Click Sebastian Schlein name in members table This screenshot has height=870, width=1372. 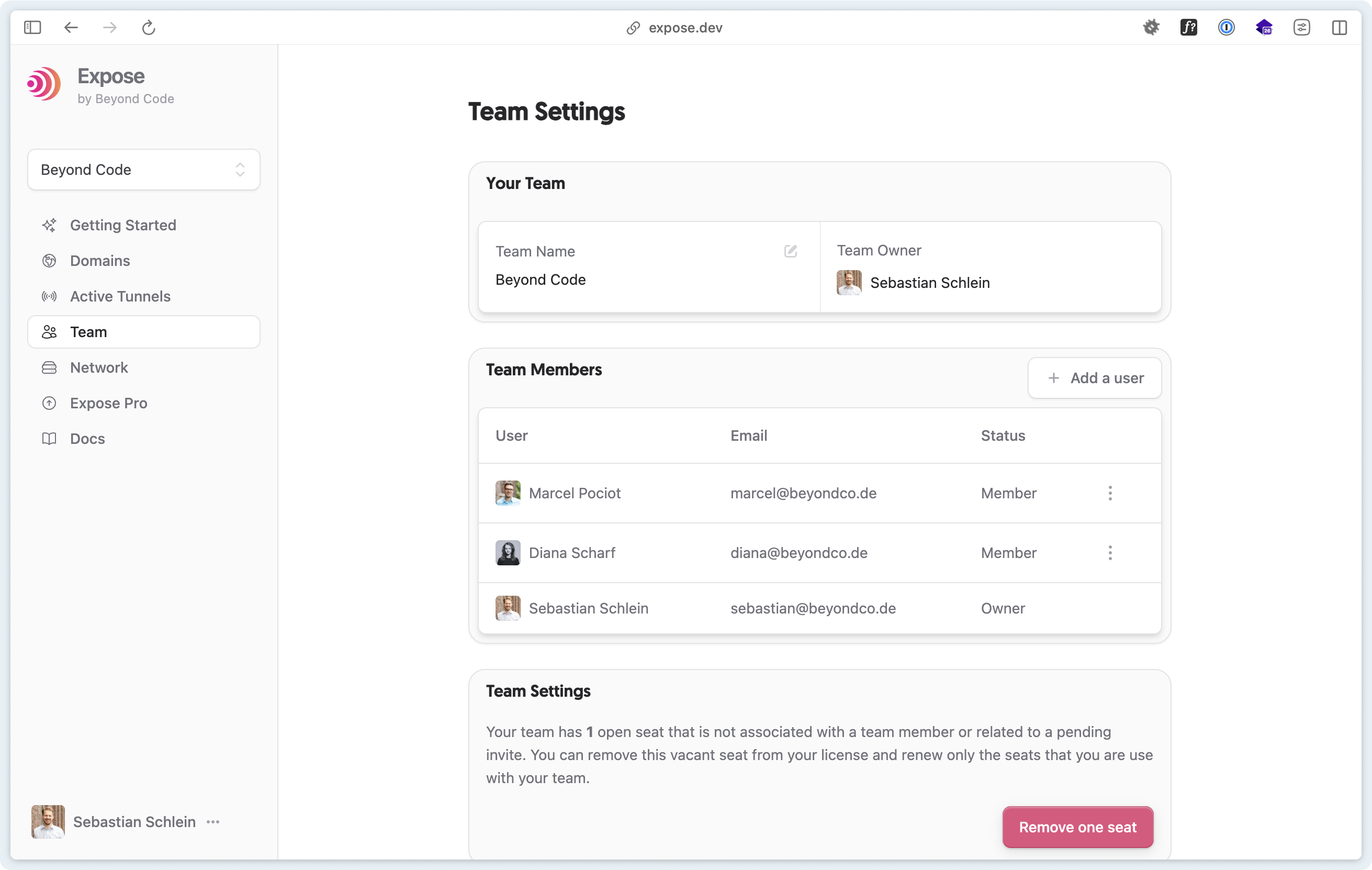pyautogui.click(x=589, y=608)
